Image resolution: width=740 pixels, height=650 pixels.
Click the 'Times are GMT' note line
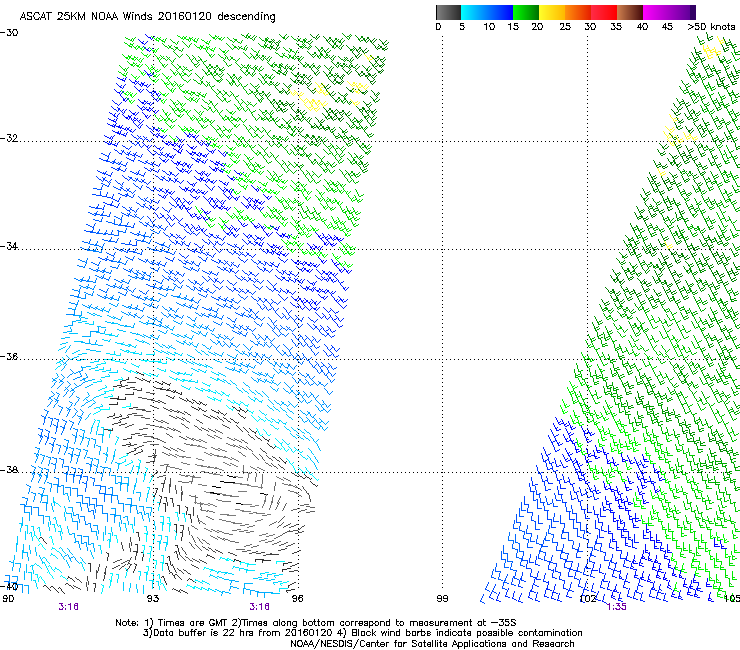(316, 623)
